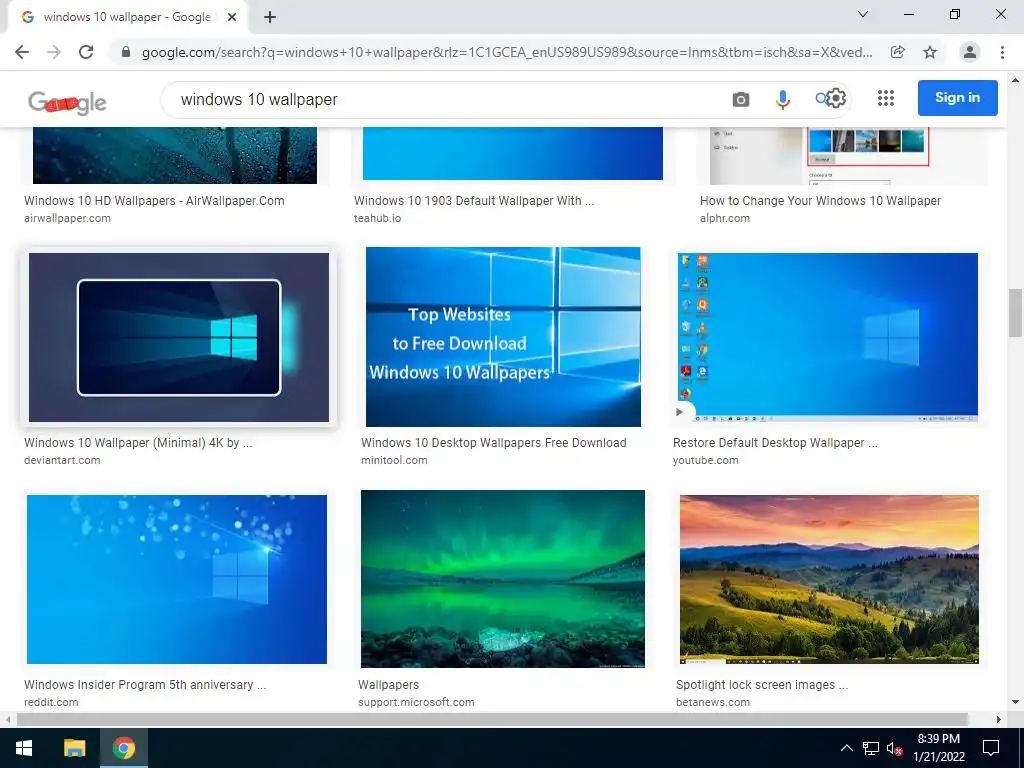Open the Restore Default Desktop Wallpaper video thumbnail
Viewport: 1024px width, 768px height.
[827, 337]
